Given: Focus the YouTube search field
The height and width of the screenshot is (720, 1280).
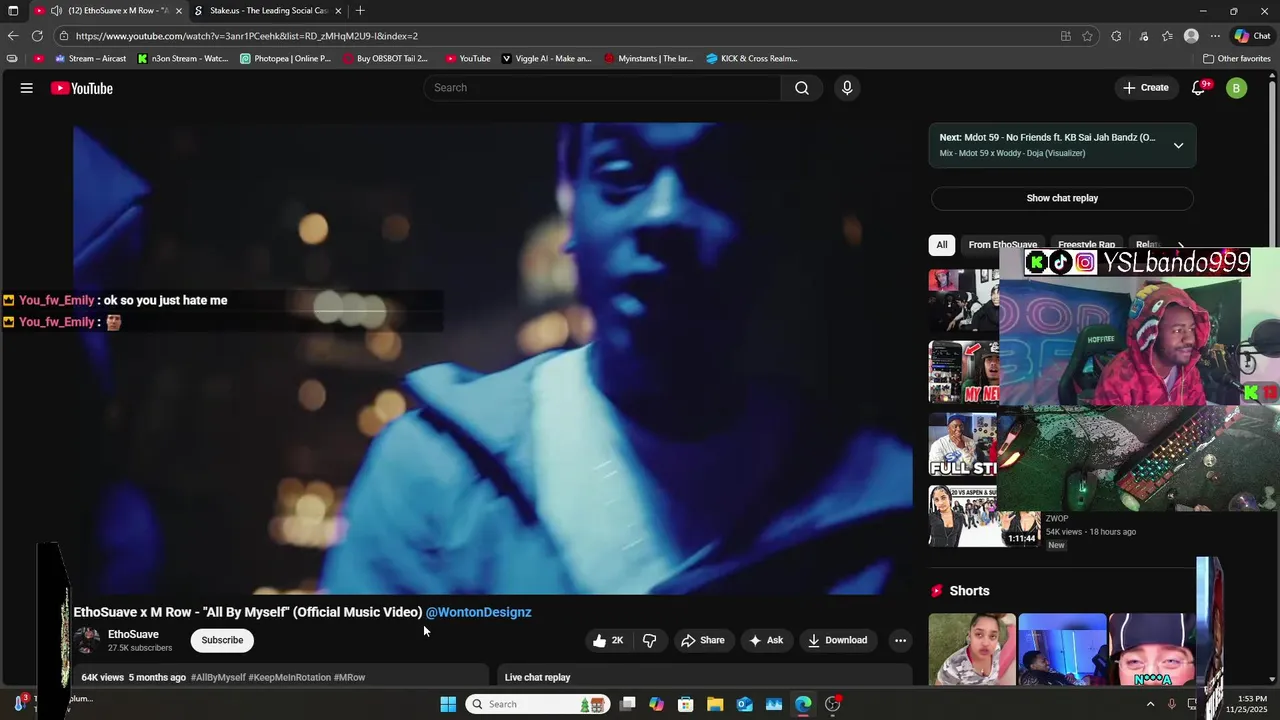Looking at the screenshot, I should (x=603, y=88).
